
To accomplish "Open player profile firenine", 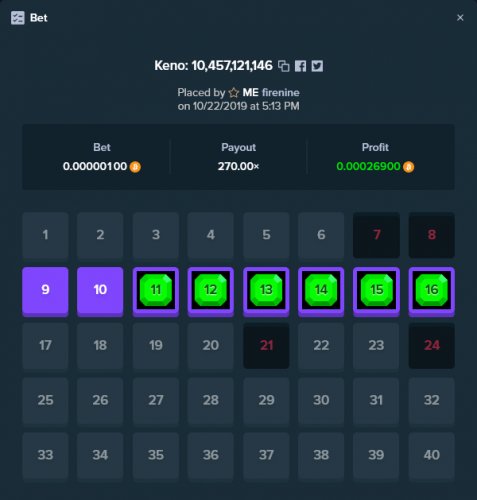I will pyautogui.click(x=281, y=92).
